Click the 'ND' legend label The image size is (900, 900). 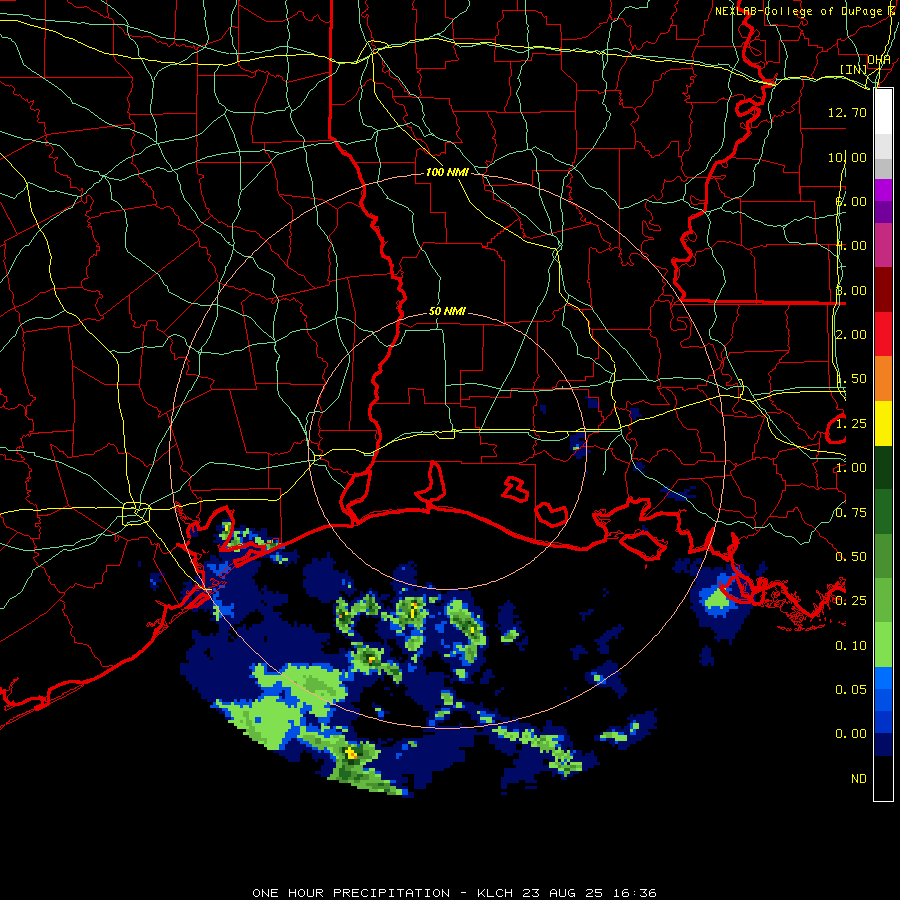pos(859,779)
